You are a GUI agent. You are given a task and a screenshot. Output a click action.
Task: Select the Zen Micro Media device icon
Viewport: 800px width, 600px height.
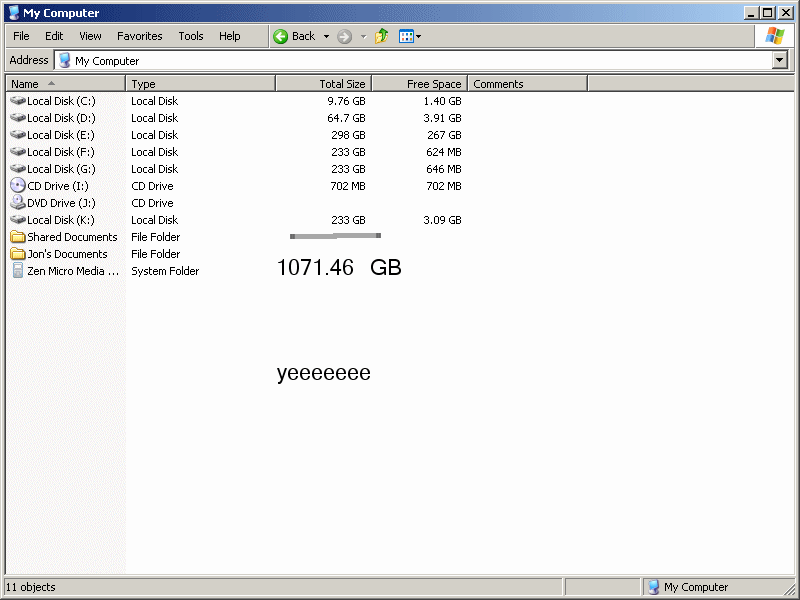(x=18, y=271)
